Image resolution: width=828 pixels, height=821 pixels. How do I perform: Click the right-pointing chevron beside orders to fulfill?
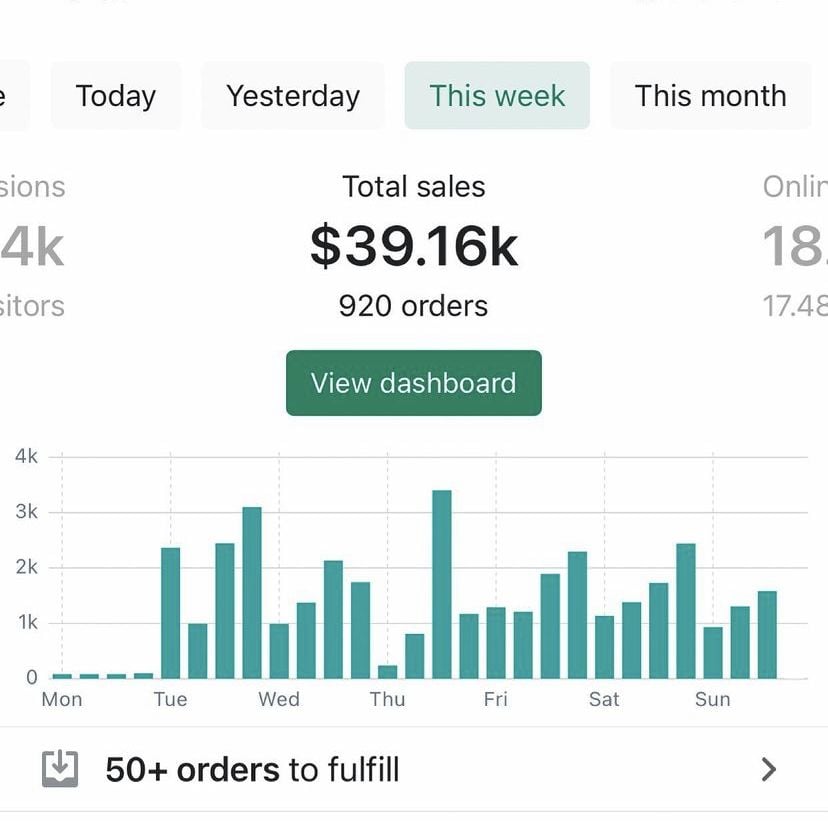coord(769,769)
